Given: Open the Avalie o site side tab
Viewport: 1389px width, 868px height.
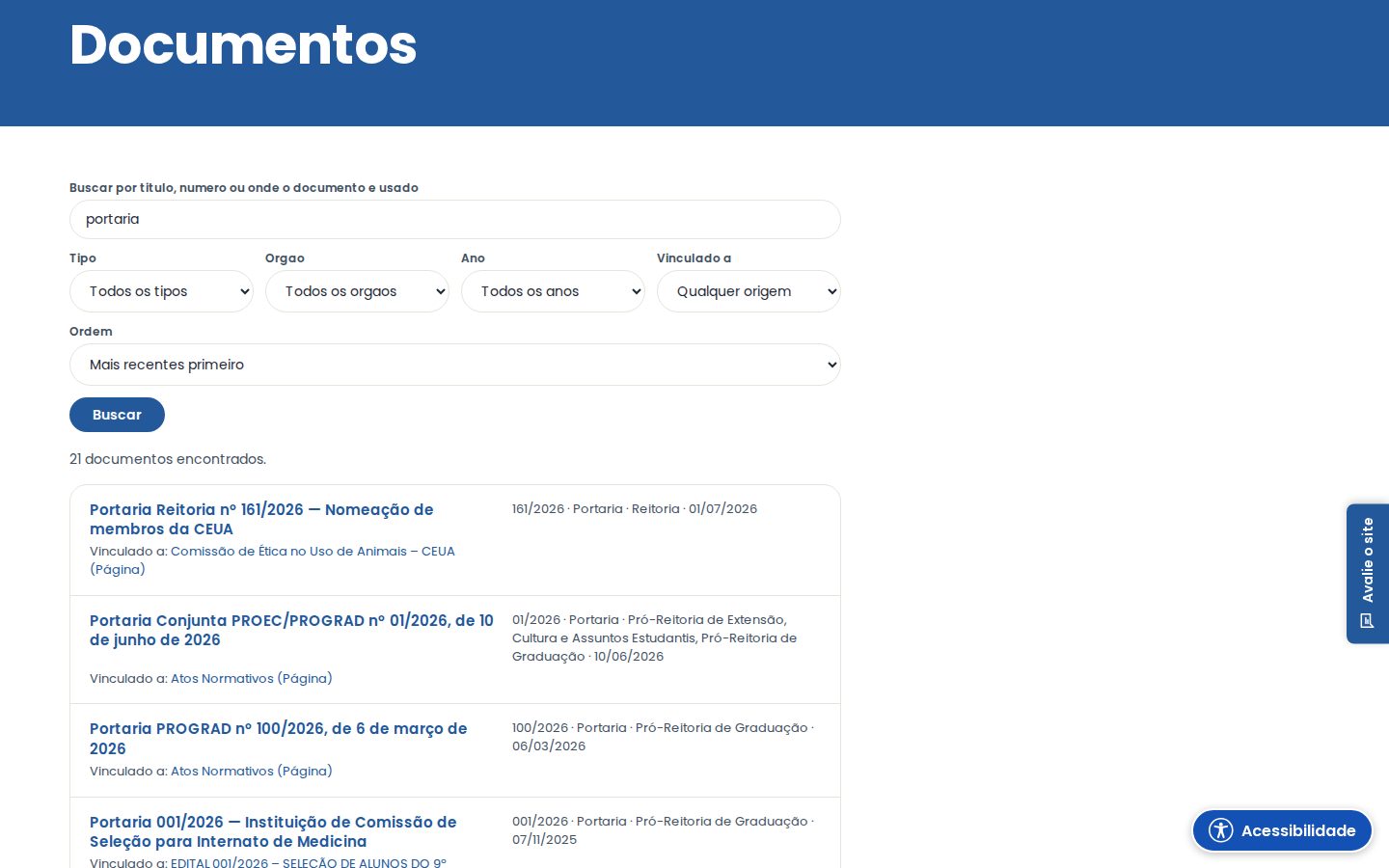Looking at the screenshot, I should pyautogui.click(x=1368, y=573).
